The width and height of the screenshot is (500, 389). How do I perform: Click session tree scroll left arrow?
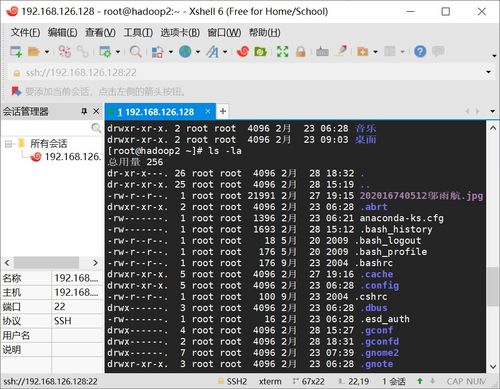[7, 263]
